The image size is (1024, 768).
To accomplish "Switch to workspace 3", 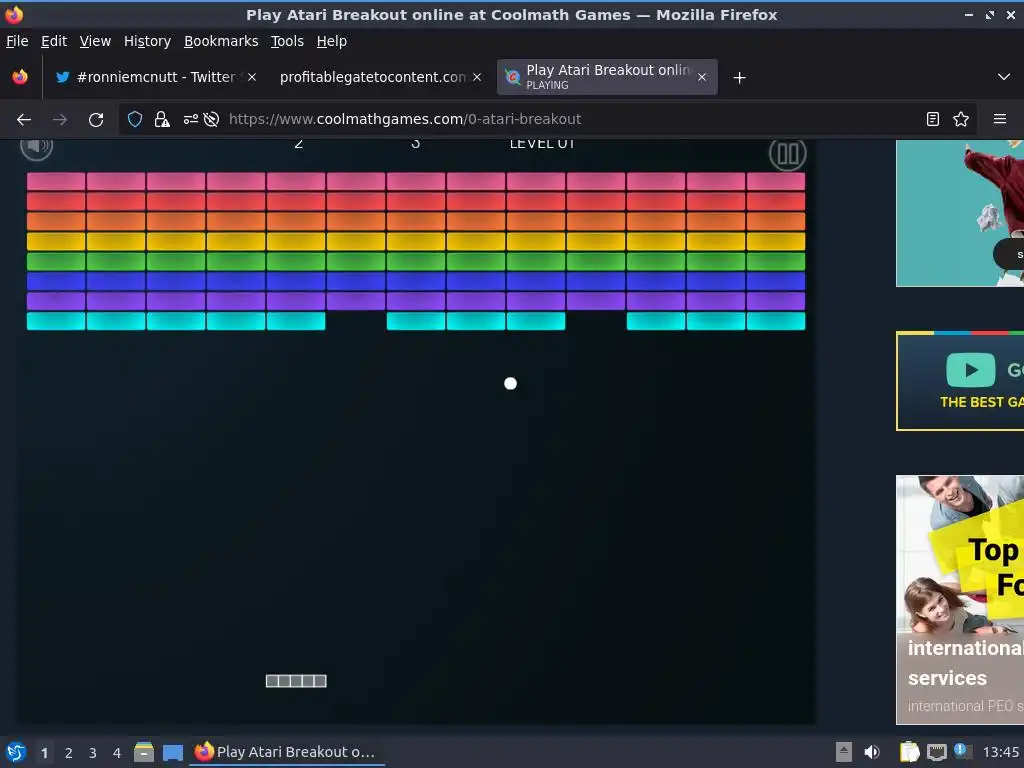I will 93,753.
